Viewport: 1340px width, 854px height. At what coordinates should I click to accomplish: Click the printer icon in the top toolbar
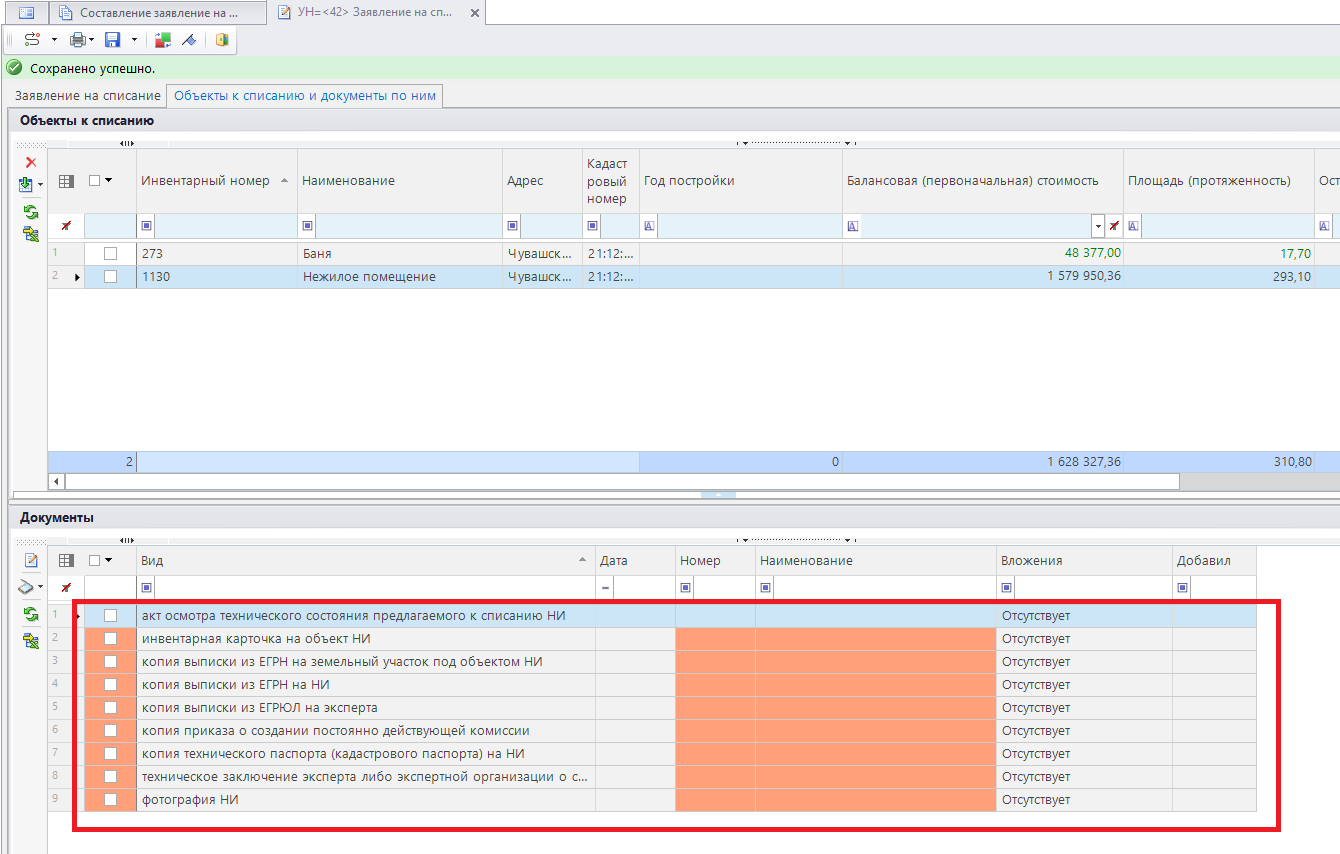78,40
